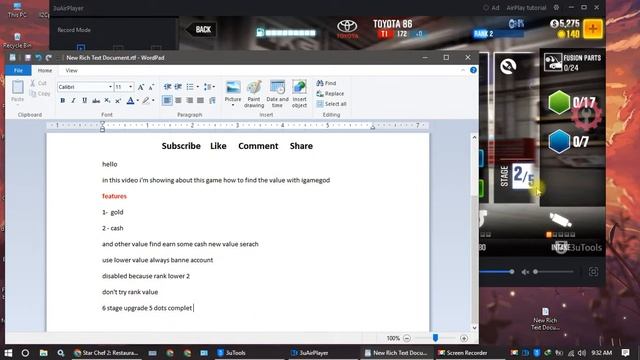Viewport: 640px width, 360px height.
Task: Click Select all in Editing group
Action: tap(331, 104)
